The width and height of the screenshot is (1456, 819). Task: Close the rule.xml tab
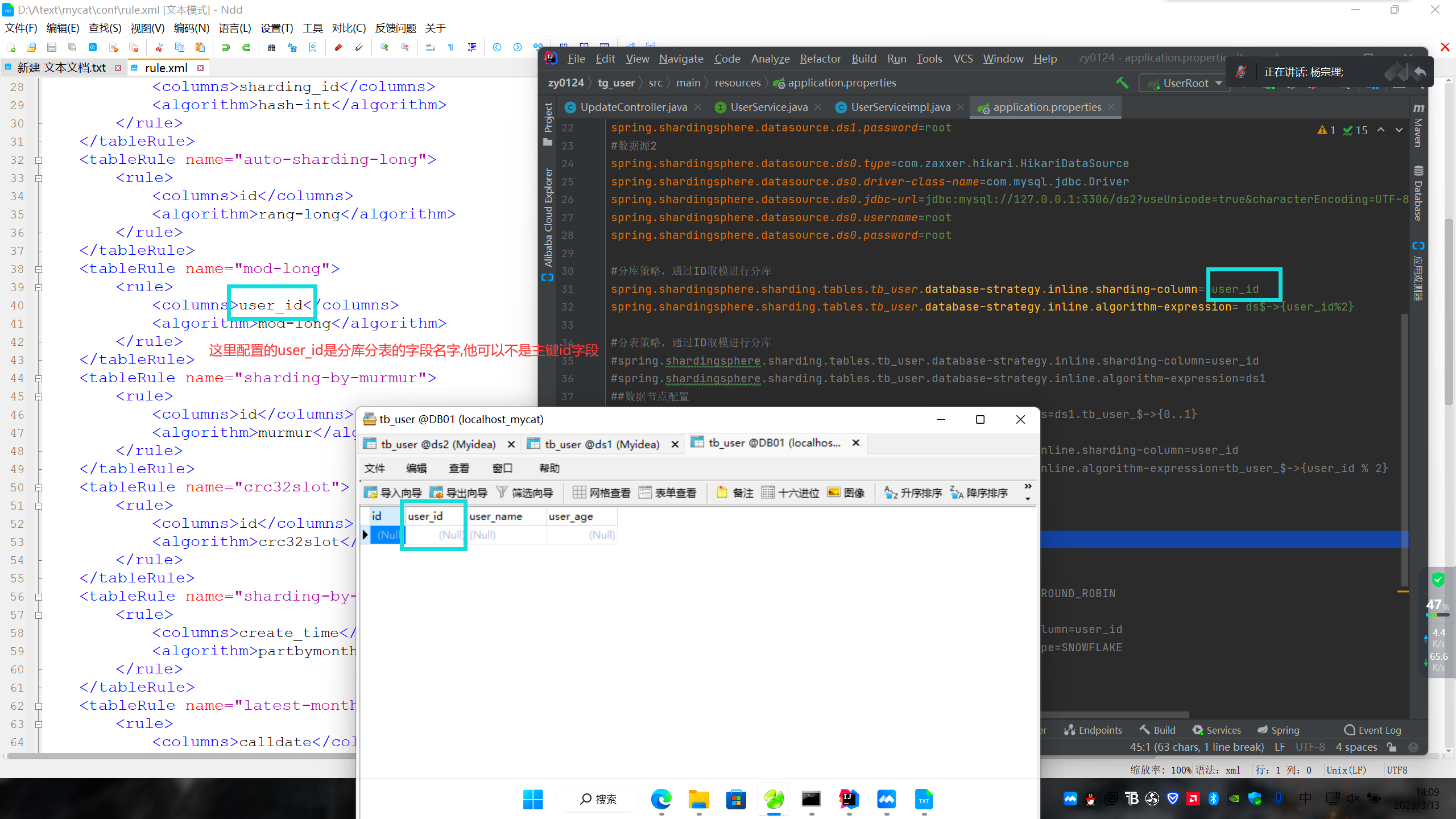click(200, 68)
